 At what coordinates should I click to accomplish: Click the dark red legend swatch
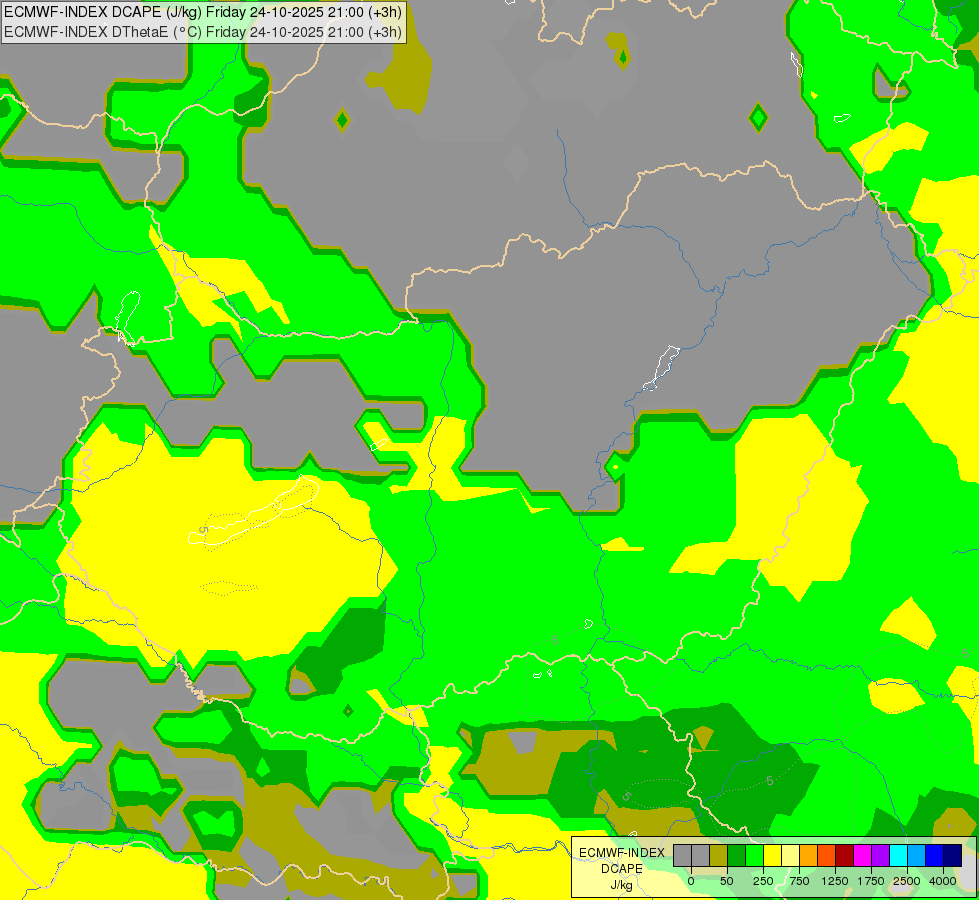click(845, 856)
